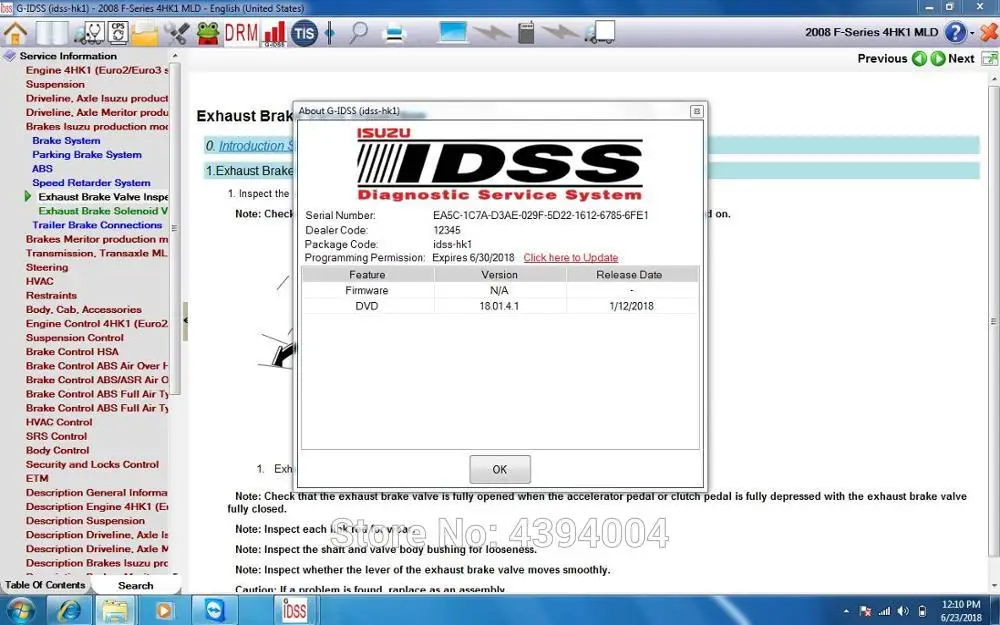Open the Introduction link in document
Image resolution: width=1000 pixels, height=625 pixels.
pos(255,146)
